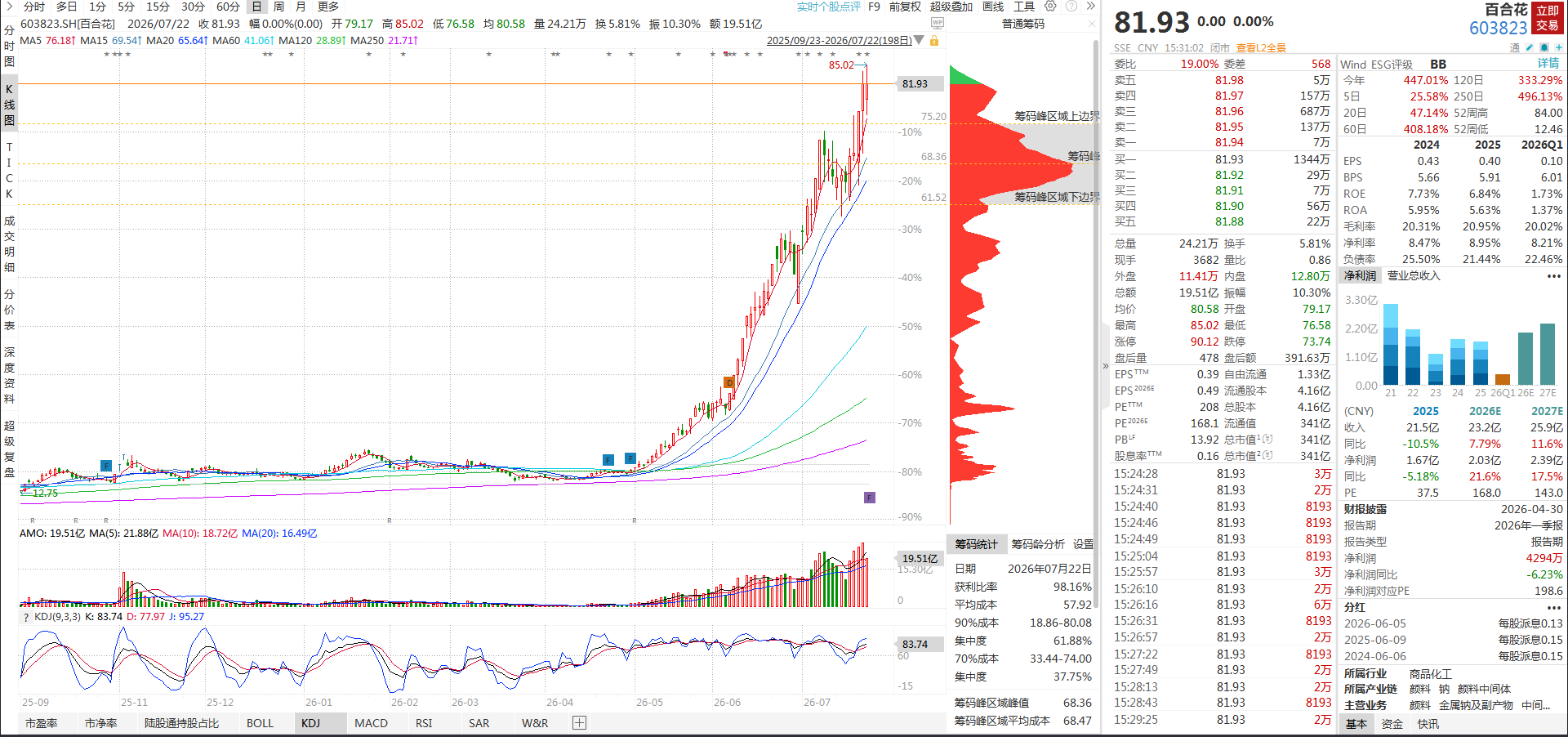
Task: Open the 超级复盘 sidebar item
Action: (9, 449)
